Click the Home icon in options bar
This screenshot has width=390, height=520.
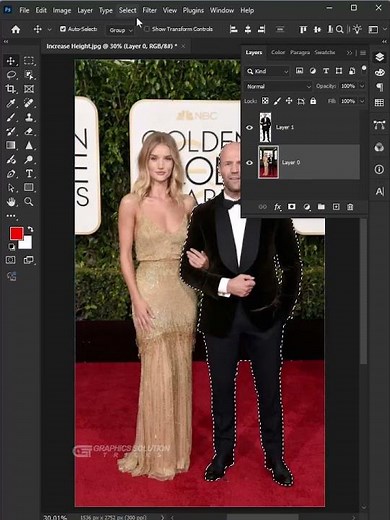(x=15, y=29)
